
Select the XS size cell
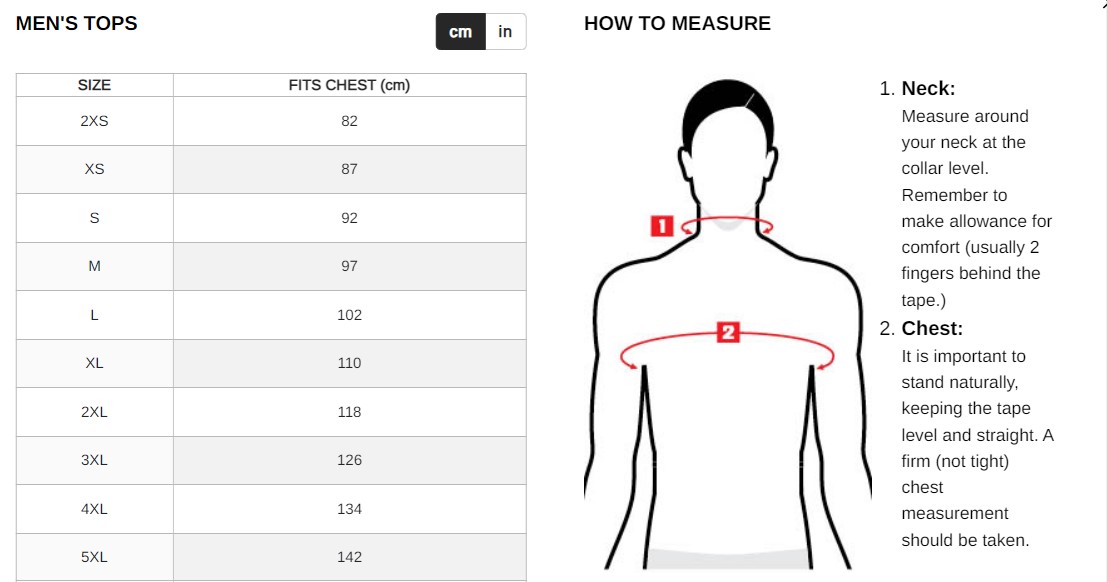pyautogui.click(x=95, y=170)
